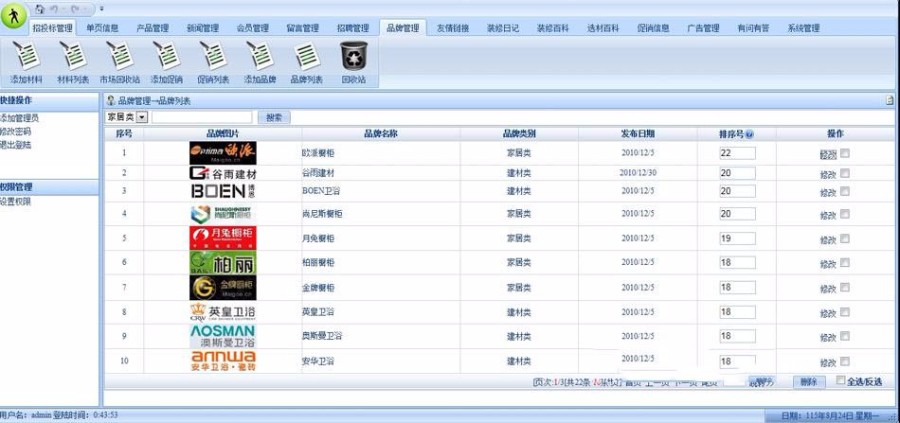Switch to the 招投标管理 tab
The image size is (900, 423).
(x=52, y=28)
